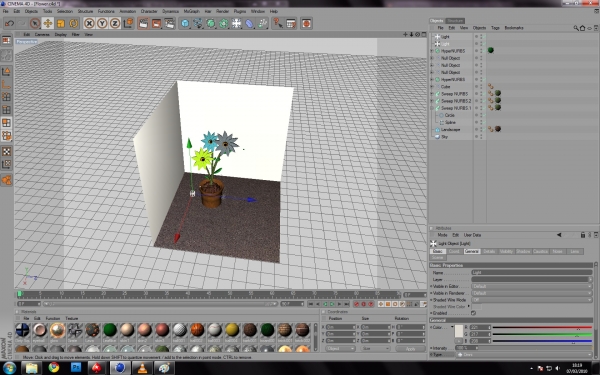Open the Render Settings icon
The height and width of the screenshot is (375, 600).
170,23
